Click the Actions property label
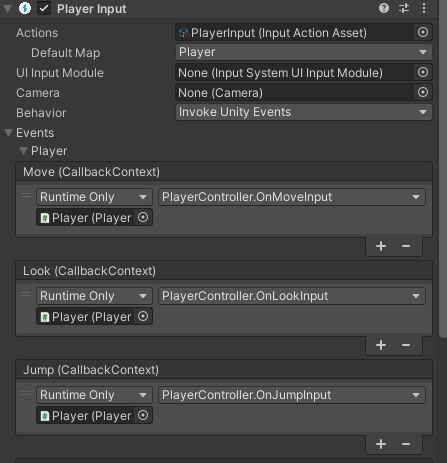 pyautogui.click(x=37, y=33)
